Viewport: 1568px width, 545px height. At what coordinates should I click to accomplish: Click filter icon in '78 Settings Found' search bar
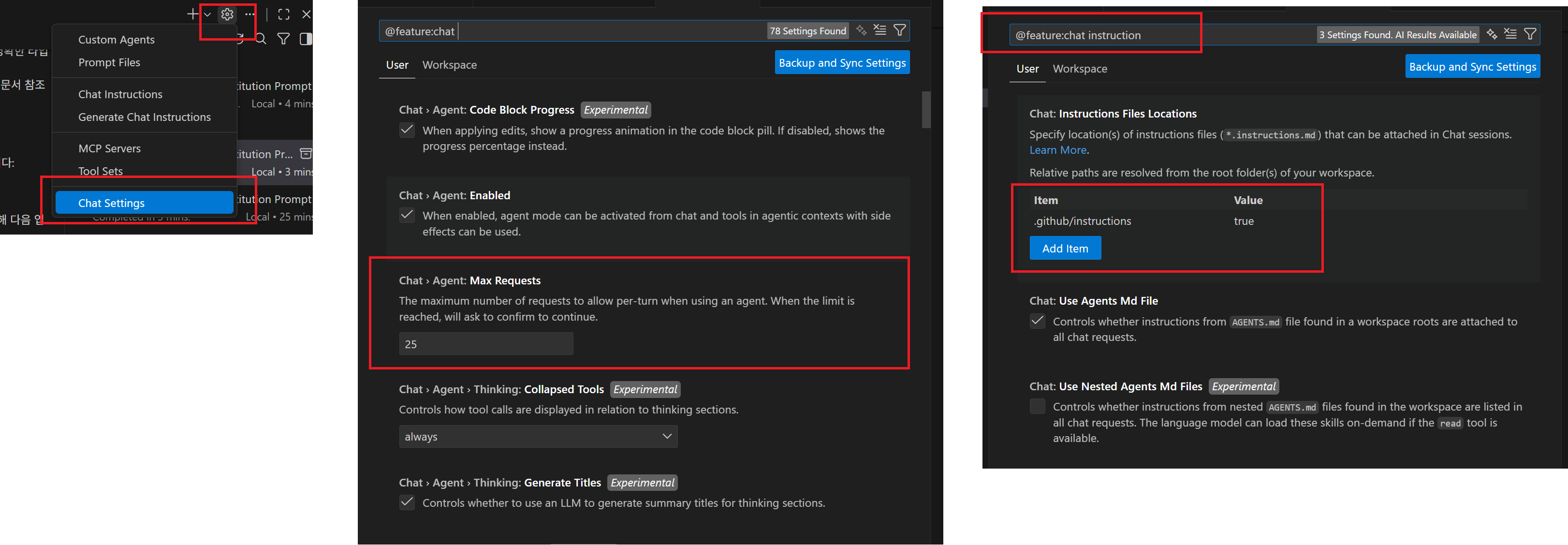pos(899,30)
